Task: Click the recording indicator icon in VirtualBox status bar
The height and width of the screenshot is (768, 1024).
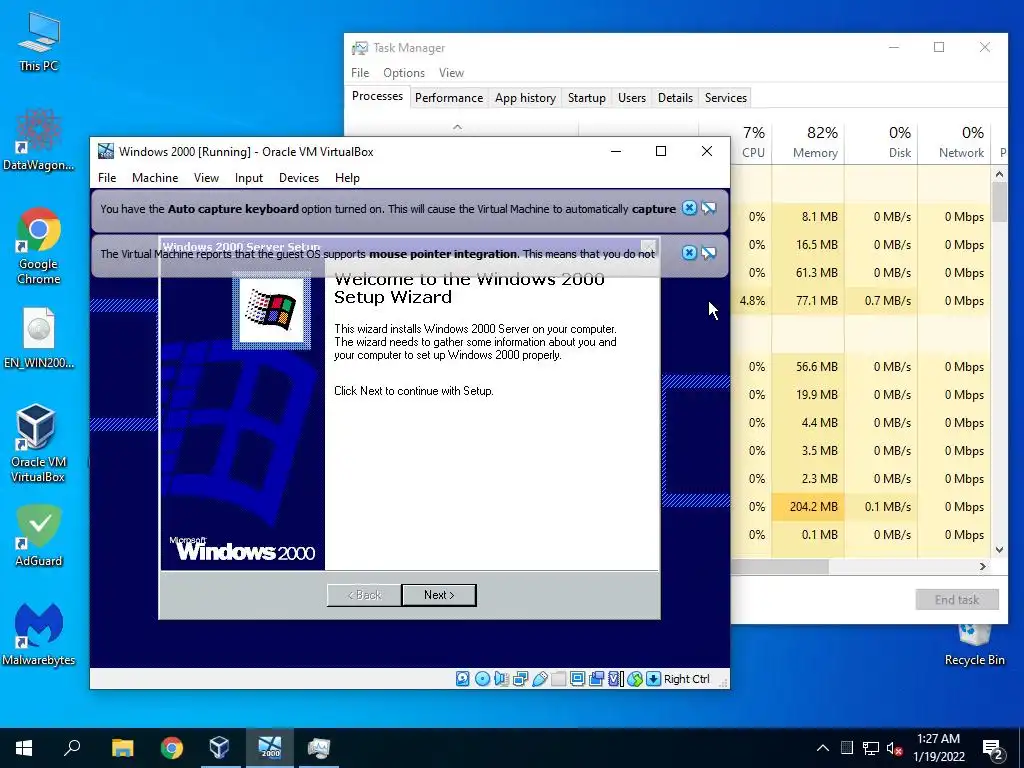Action: (x=596, y=679)
